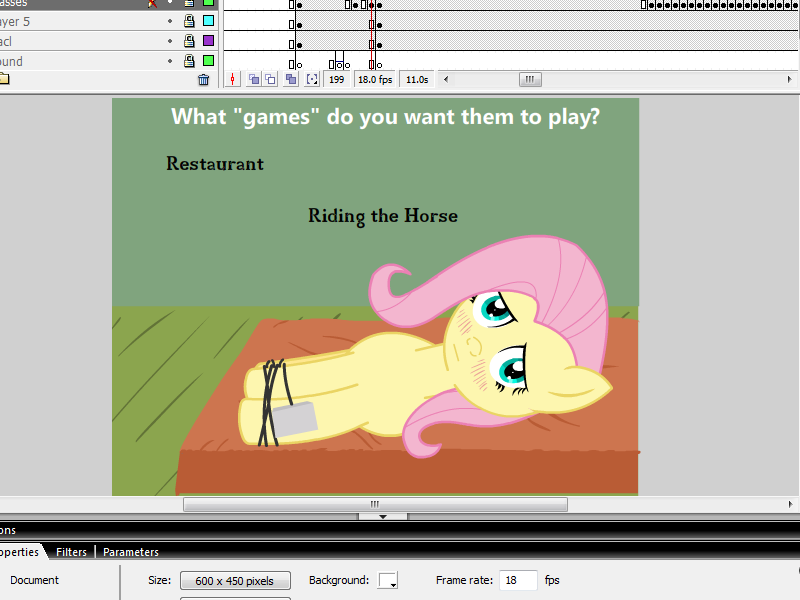Enable the onion skin button
The image size is (800, 600).
(x=254, y=79)
